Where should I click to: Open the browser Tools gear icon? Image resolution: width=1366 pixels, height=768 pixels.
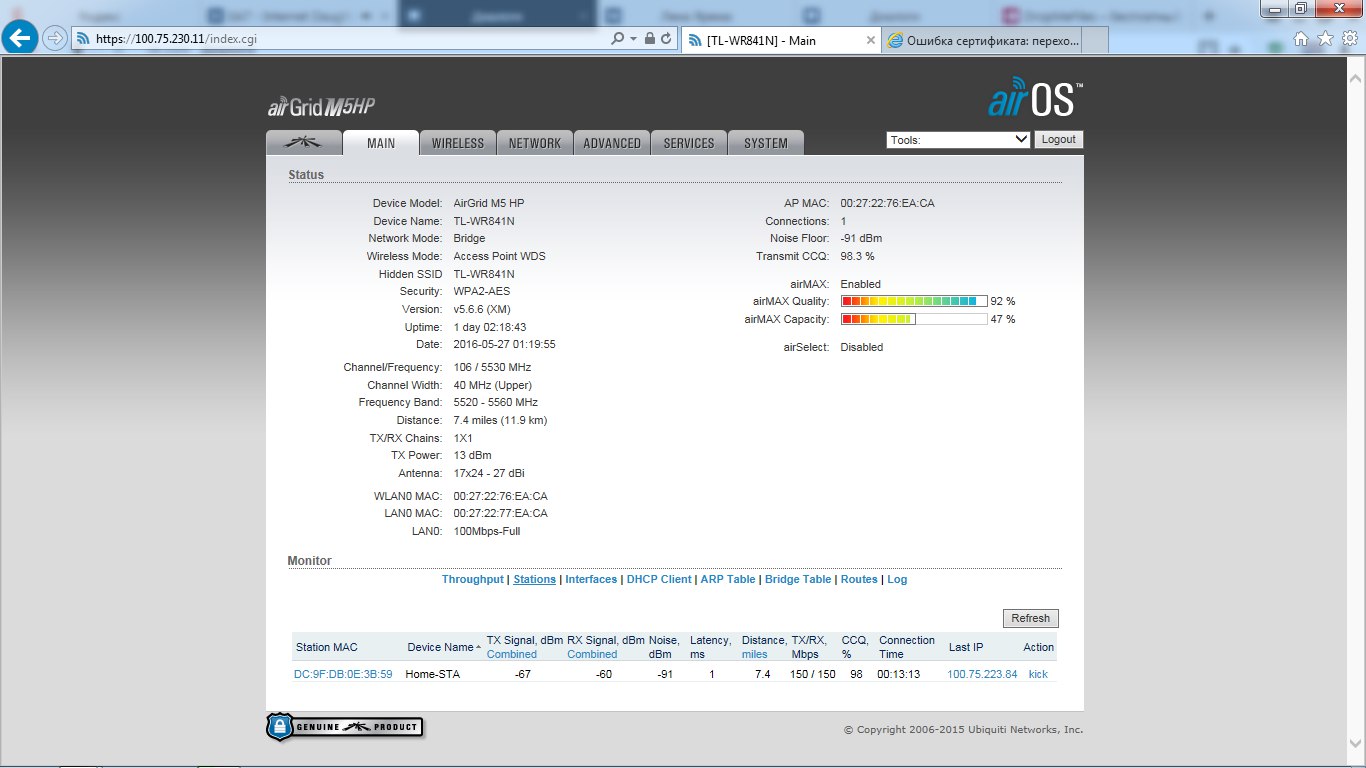(x=1349, y=38)
